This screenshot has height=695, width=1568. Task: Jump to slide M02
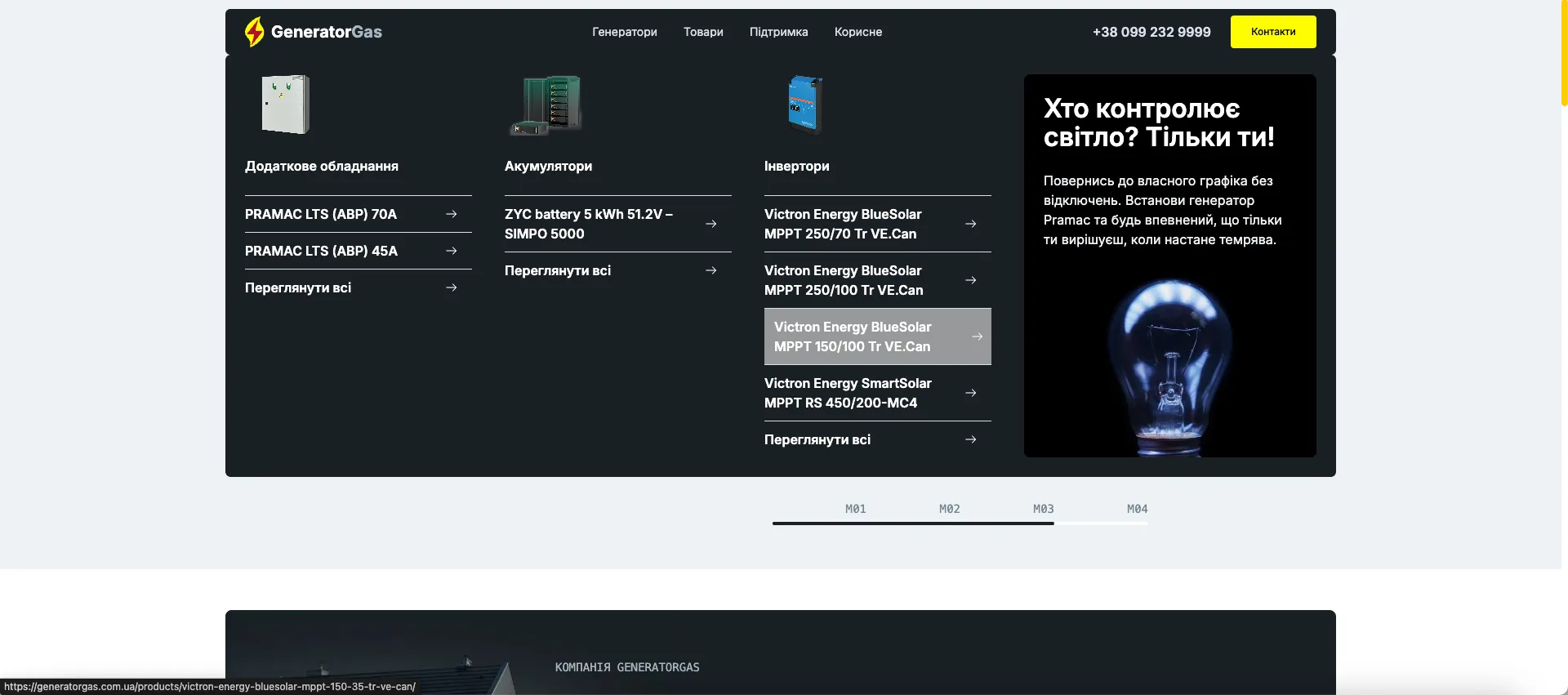pyautogui.click(x=949, y=509)
